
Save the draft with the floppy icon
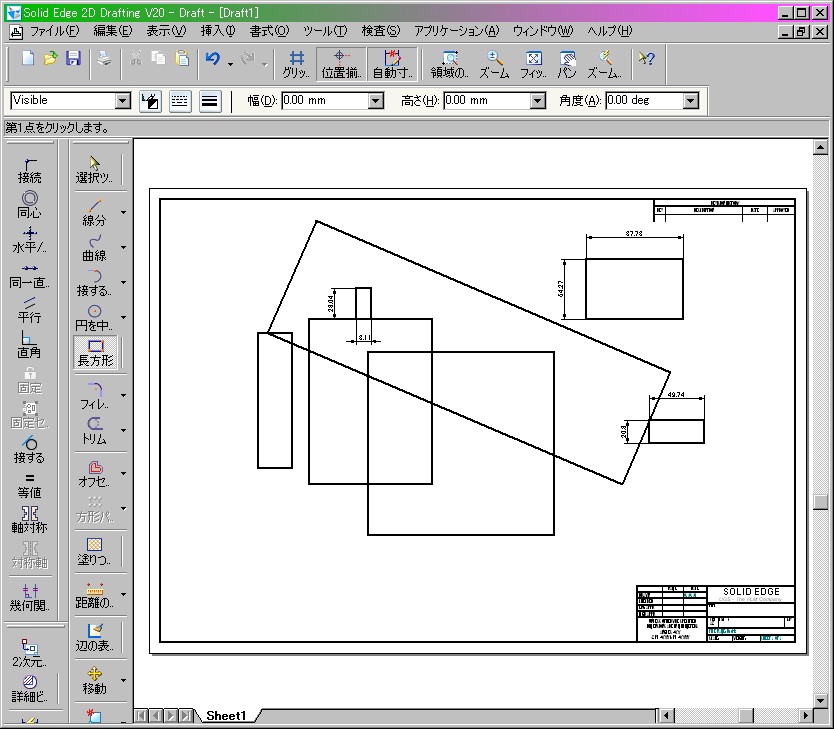[x=73, y=58]
